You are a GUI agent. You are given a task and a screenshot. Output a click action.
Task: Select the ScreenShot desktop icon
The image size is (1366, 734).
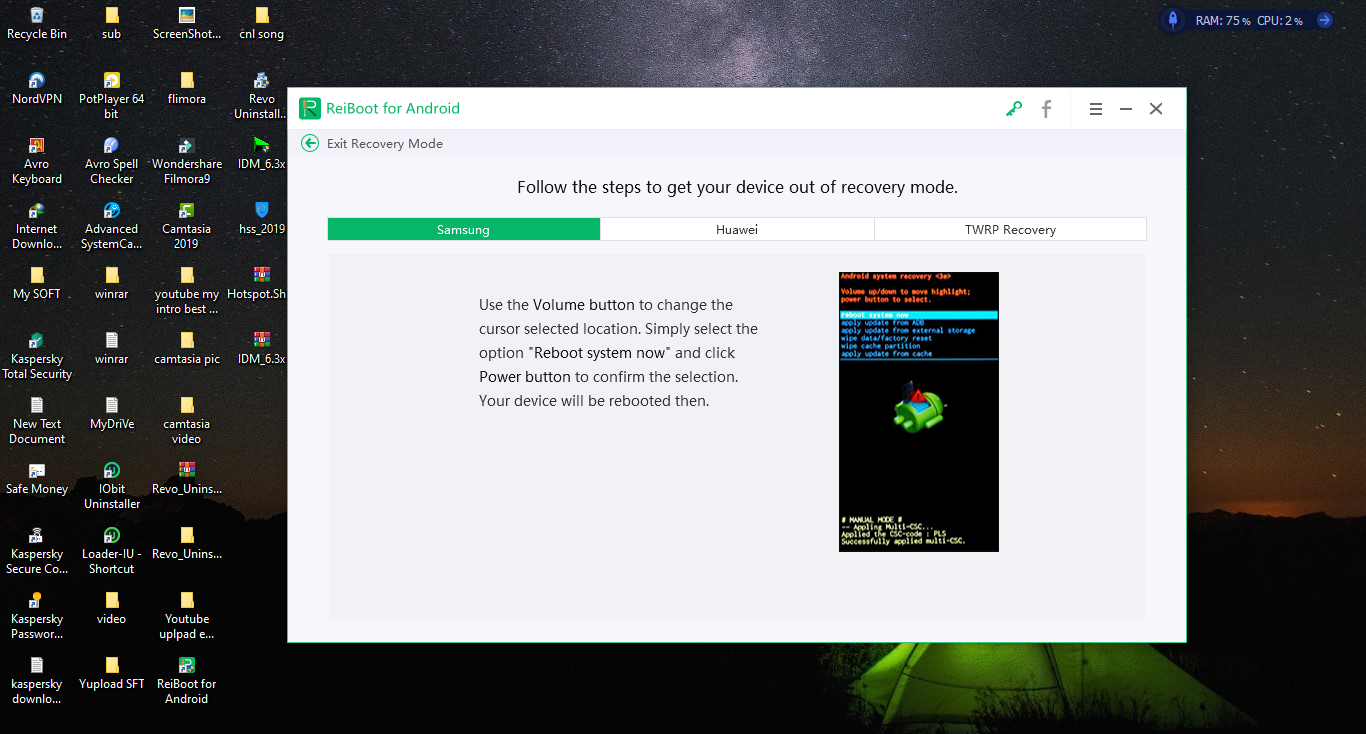tap(187, 23)
